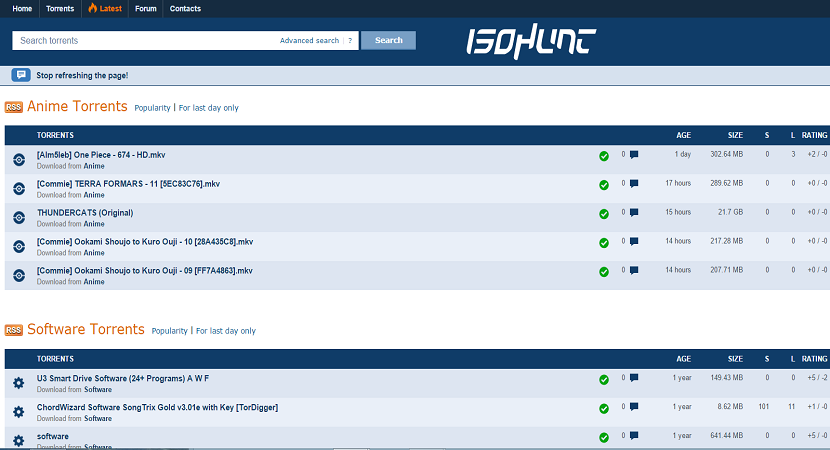Open the Forum menu item
The width and height of the screenshot is (830, 450).
[146, 8]
